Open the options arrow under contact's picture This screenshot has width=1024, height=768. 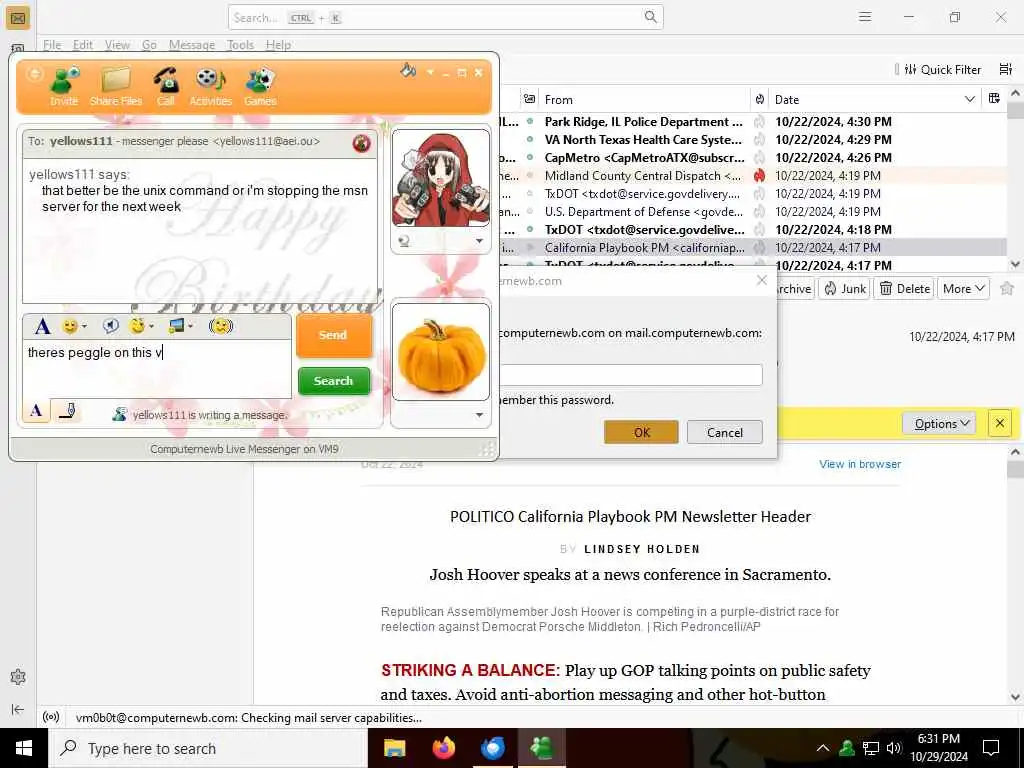(x=479, y=241)
